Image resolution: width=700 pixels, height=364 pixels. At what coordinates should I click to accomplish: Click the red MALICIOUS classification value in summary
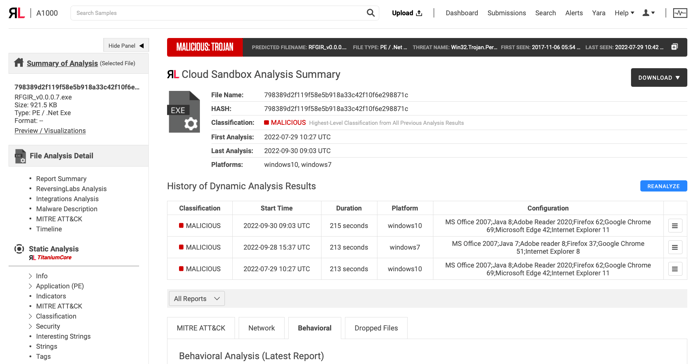285,122
